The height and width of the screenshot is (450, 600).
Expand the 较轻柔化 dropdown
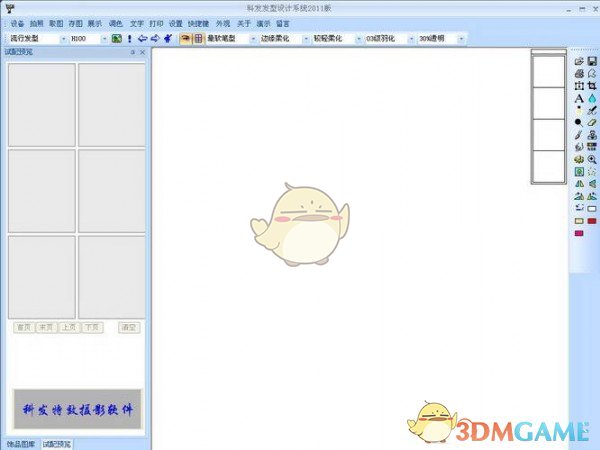pyautogui.click(x=359, y=39)
